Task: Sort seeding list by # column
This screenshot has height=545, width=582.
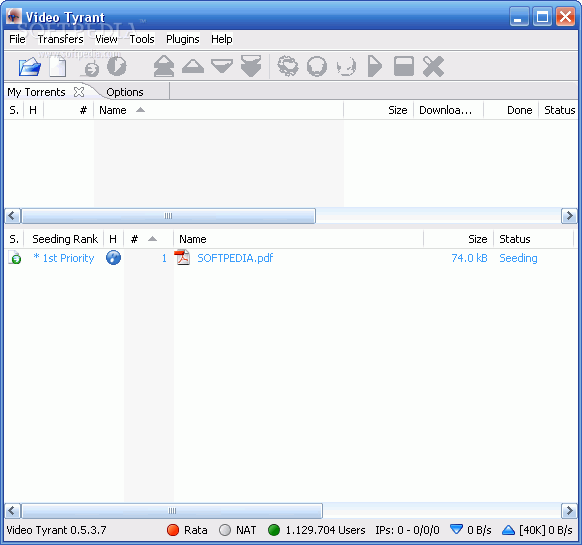Action: (x=148, y=239)
